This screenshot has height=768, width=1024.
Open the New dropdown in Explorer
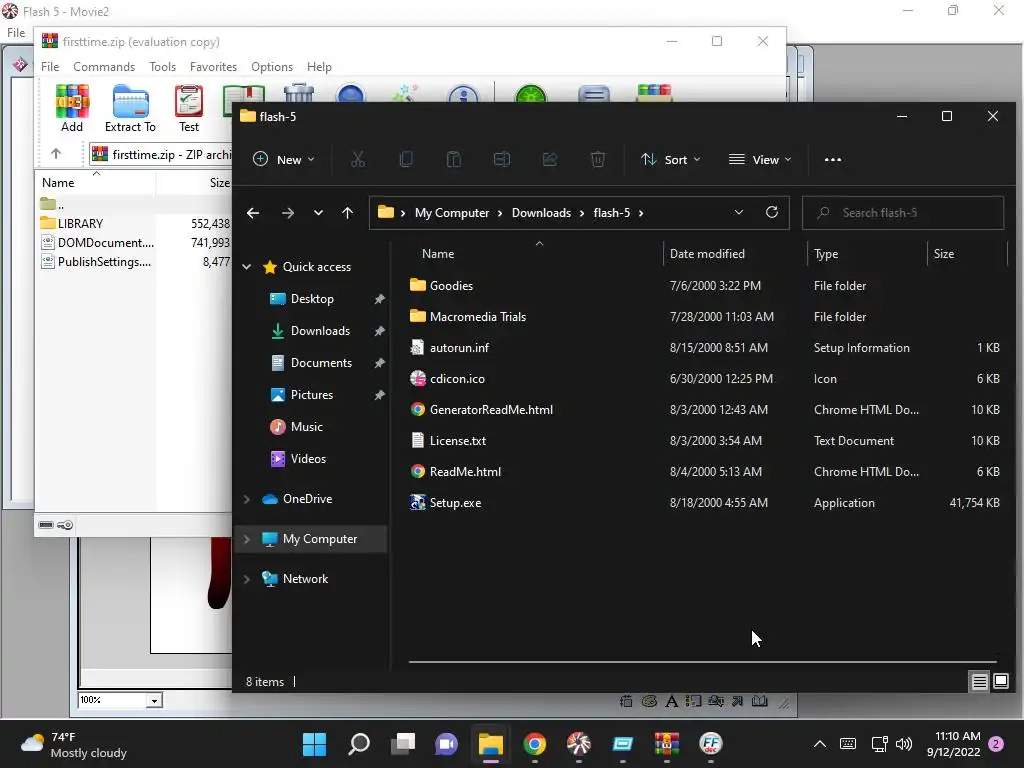(283, 159)
